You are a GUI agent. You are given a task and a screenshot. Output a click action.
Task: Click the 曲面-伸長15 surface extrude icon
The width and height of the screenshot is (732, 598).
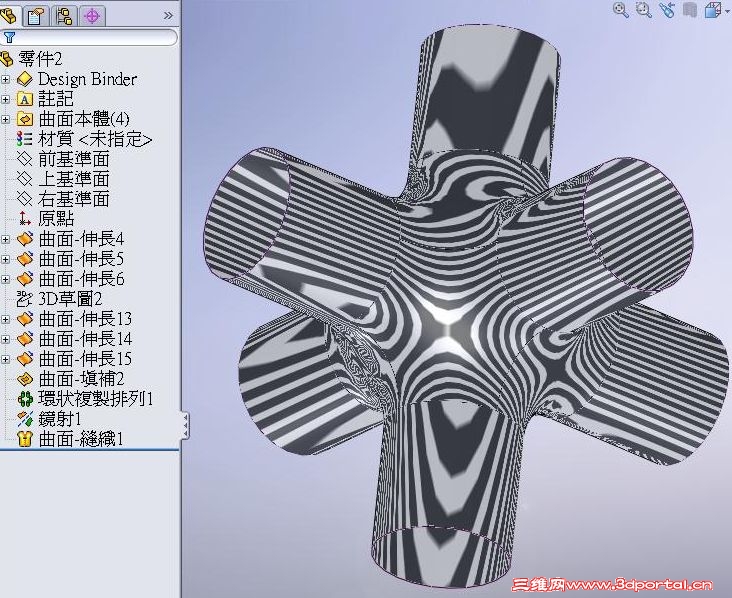pos(25,359)
